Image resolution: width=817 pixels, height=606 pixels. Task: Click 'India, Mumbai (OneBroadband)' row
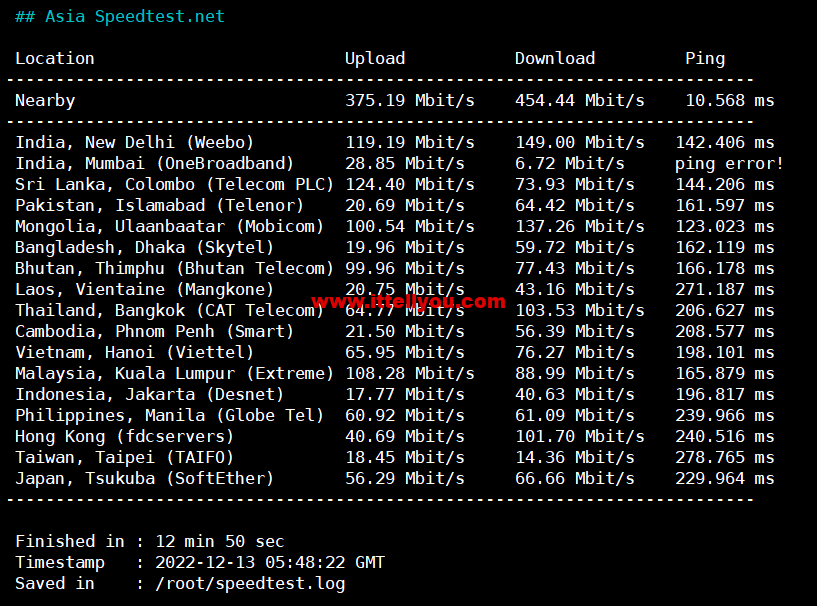155,163
